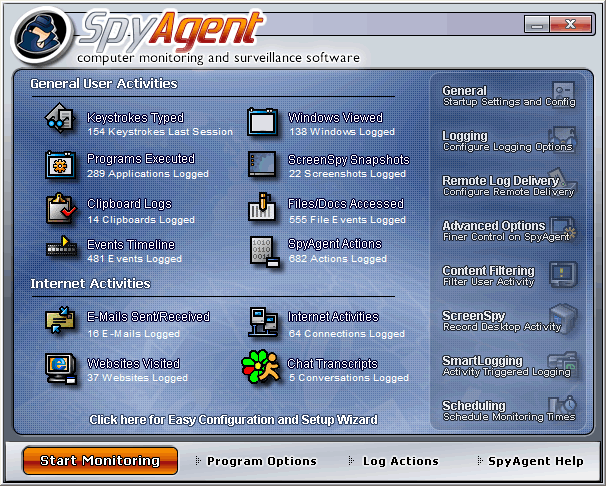
Task: Open the Internet Activities network computers icon
Action: (x=263, y=322)
